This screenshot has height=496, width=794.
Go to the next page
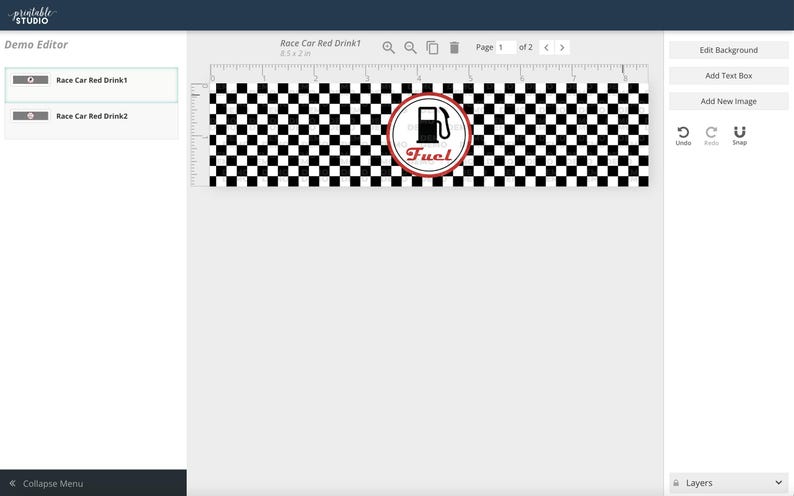[x=562, y=48]
